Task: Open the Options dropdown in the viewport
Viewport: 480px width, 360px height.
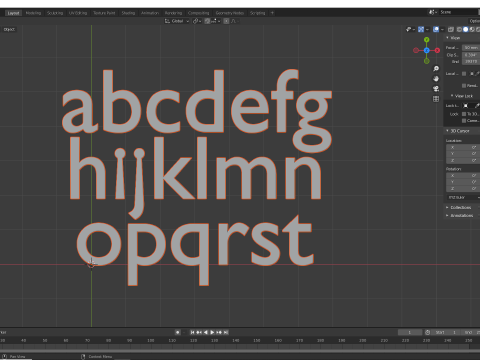Action: click(474, 21)
